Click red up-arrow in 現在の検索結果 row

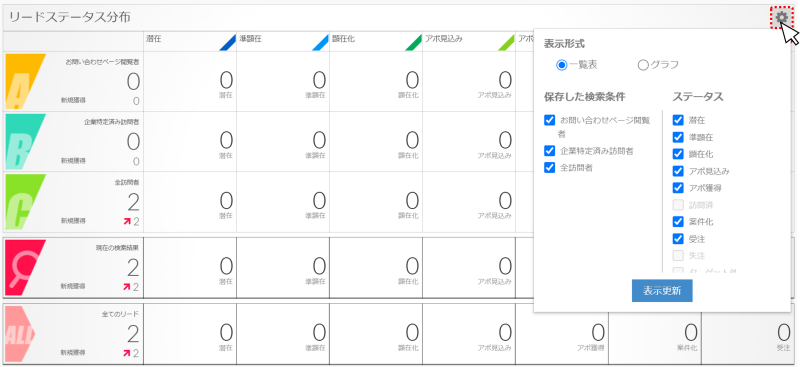127,287
